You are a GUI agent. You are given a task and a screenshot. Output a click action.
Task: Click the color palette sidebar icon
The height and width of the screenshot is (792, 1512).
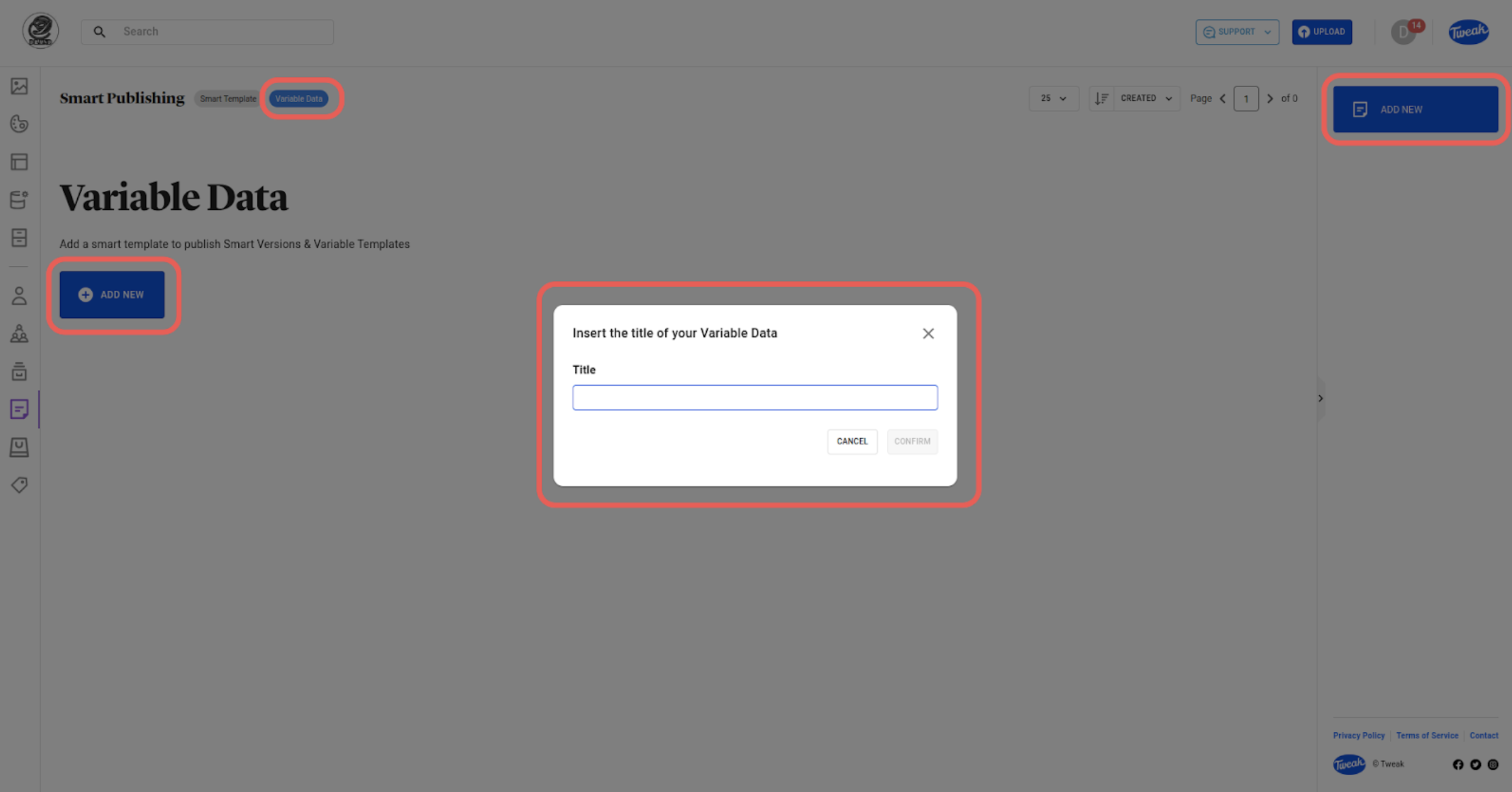pyautogui.click(x=19, y=124)
